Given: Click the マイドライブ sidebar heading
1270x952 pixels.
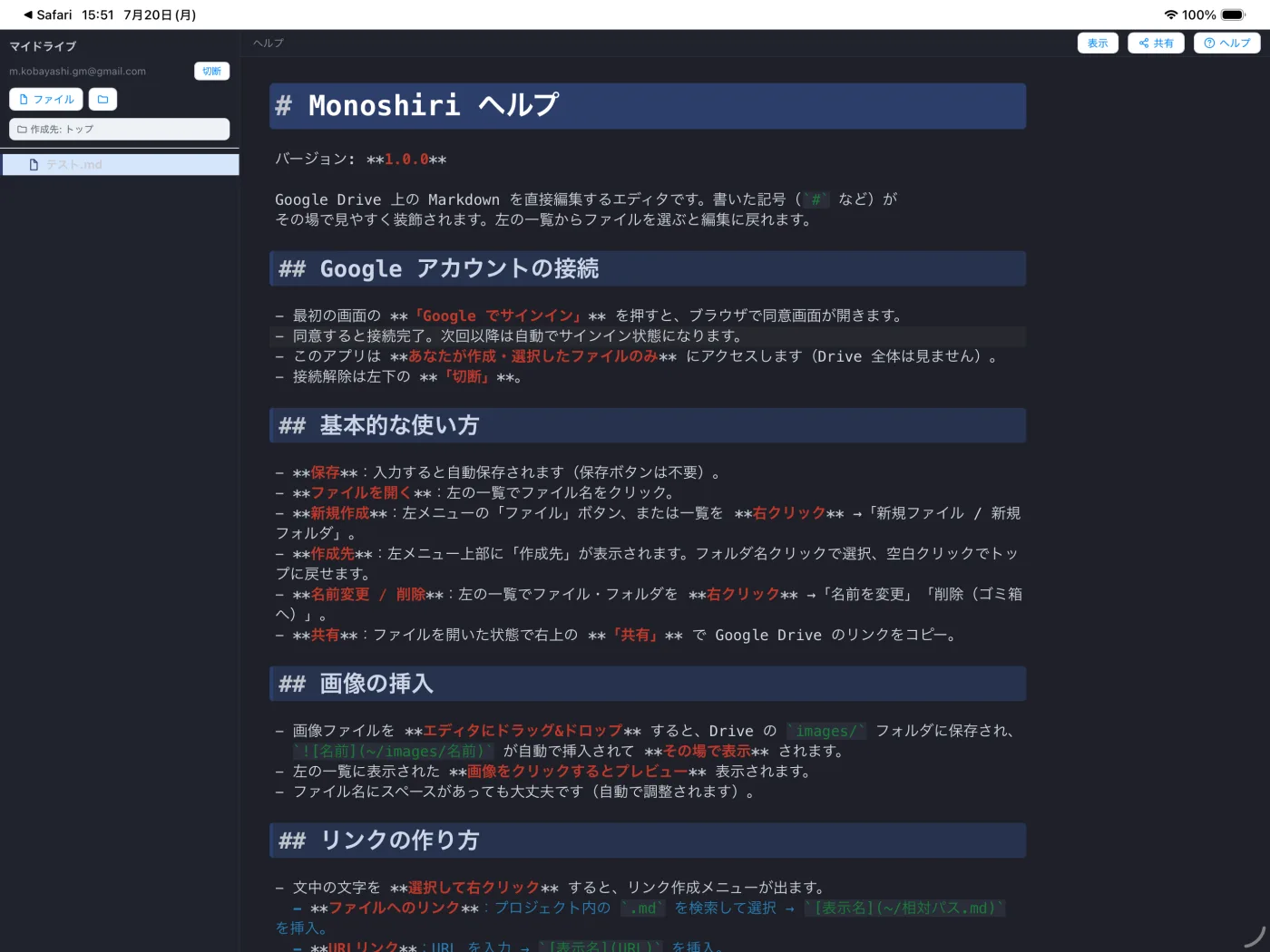Looking at the screenshot, I should point(43,46).
